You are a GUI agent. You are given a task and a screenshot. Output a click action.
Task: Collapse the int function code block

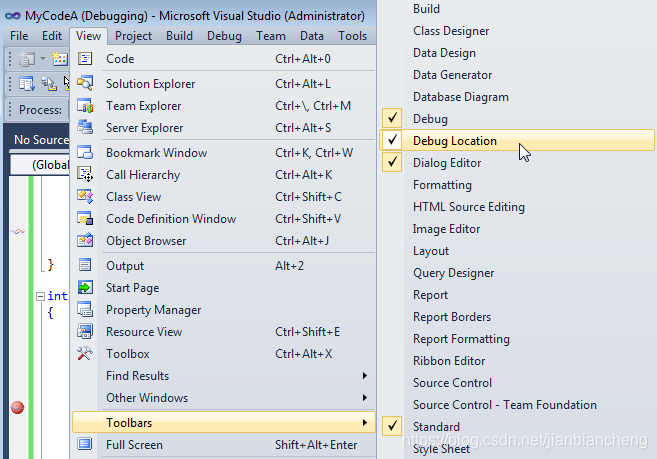coord(40,296)
